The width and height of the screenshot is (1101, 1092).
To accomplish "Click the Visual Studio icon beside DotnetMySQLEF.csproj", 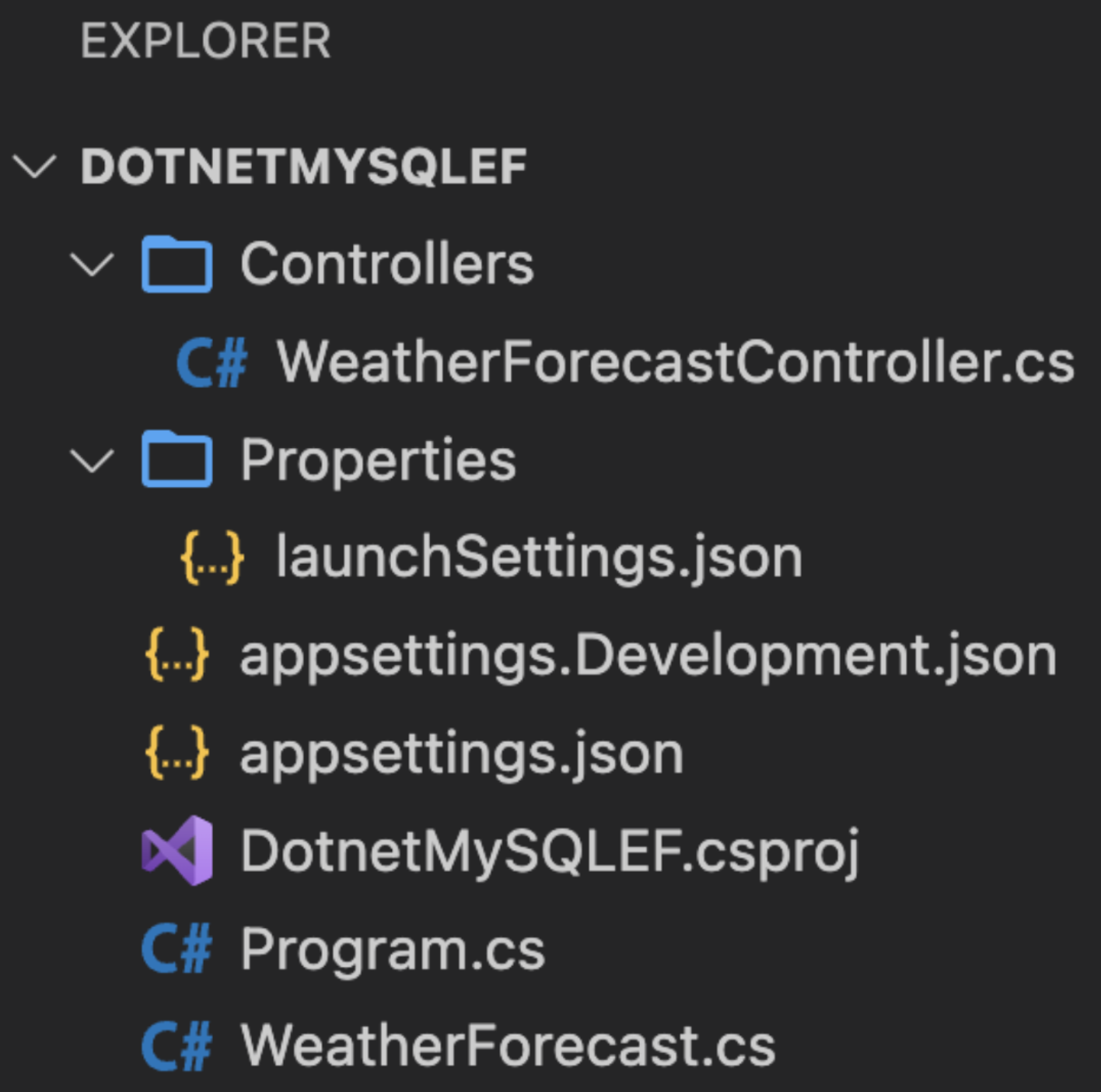I will coord(177,851).
